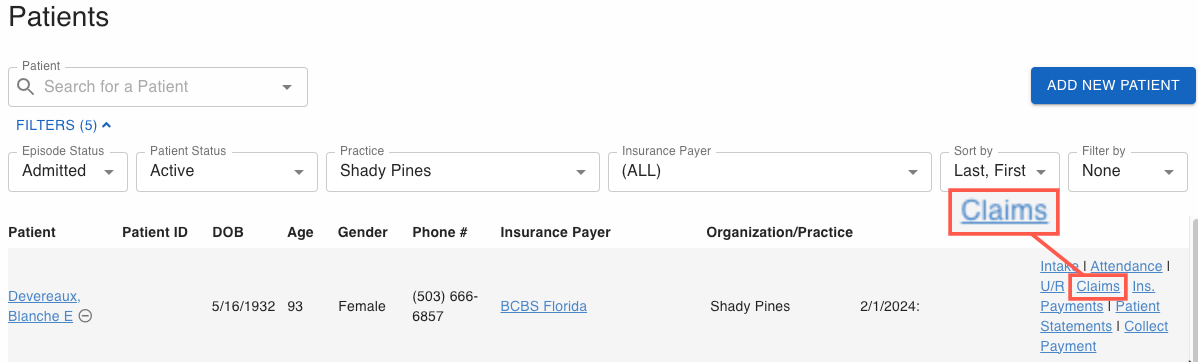Collapse the FILTERS (5) chevron
This screenshot has height=362, width=1199.
(106, 125)
